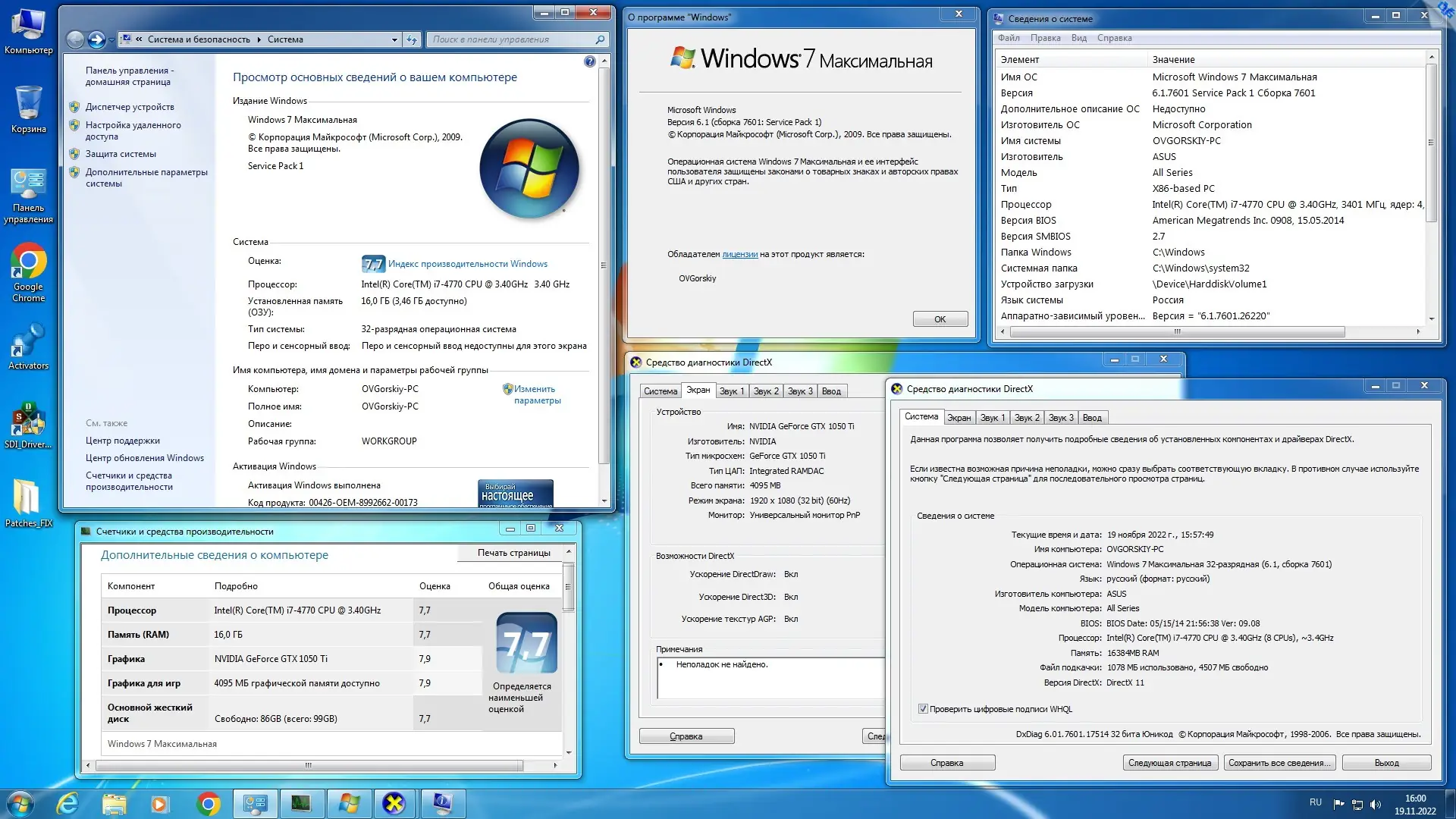The image size is (1456, 819).
Task: Click the лицензии license link
Action: 739,254
